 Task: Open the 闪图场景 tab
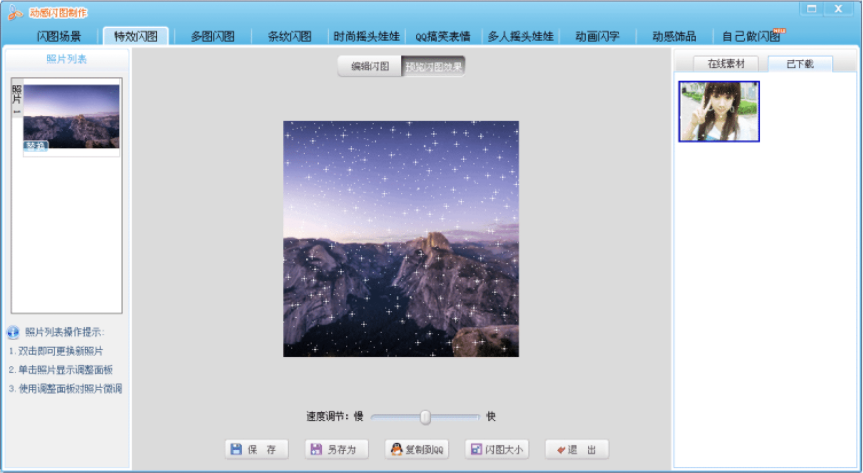click(59, 36)
